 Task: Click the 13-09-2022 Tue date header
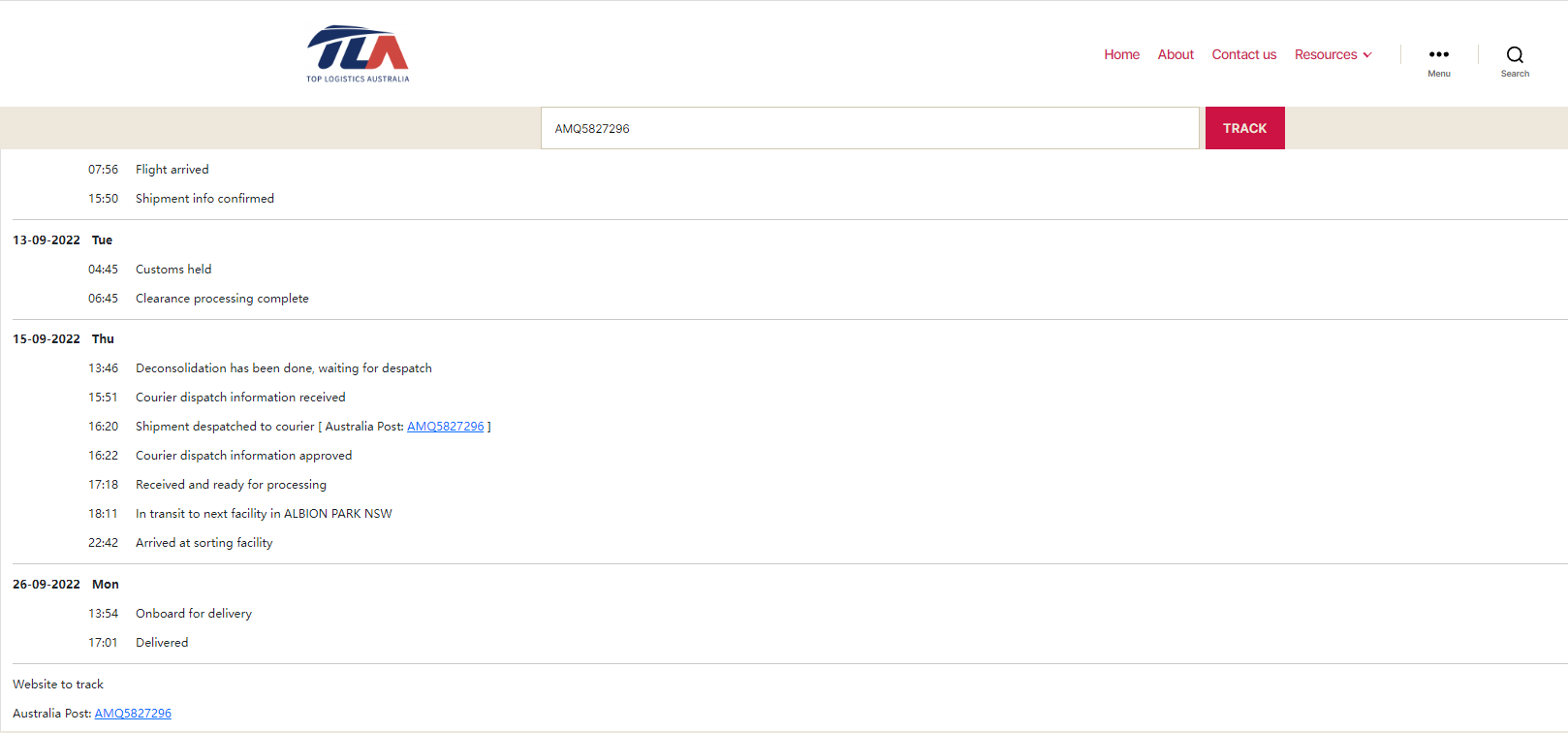(62, 240)
